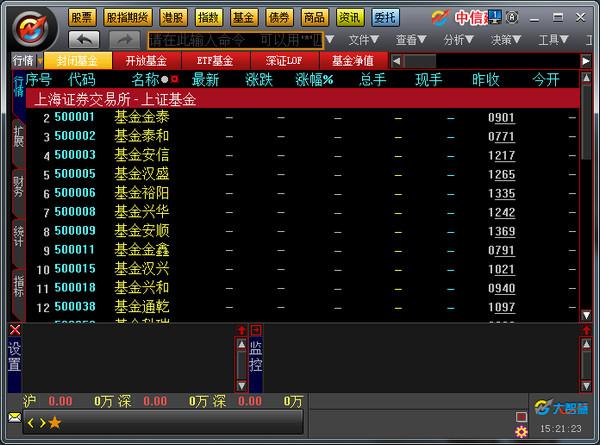Screen dimensions: 600x445
Task: Switch to the 基金净值 tab
Action: tap(353, 60)
